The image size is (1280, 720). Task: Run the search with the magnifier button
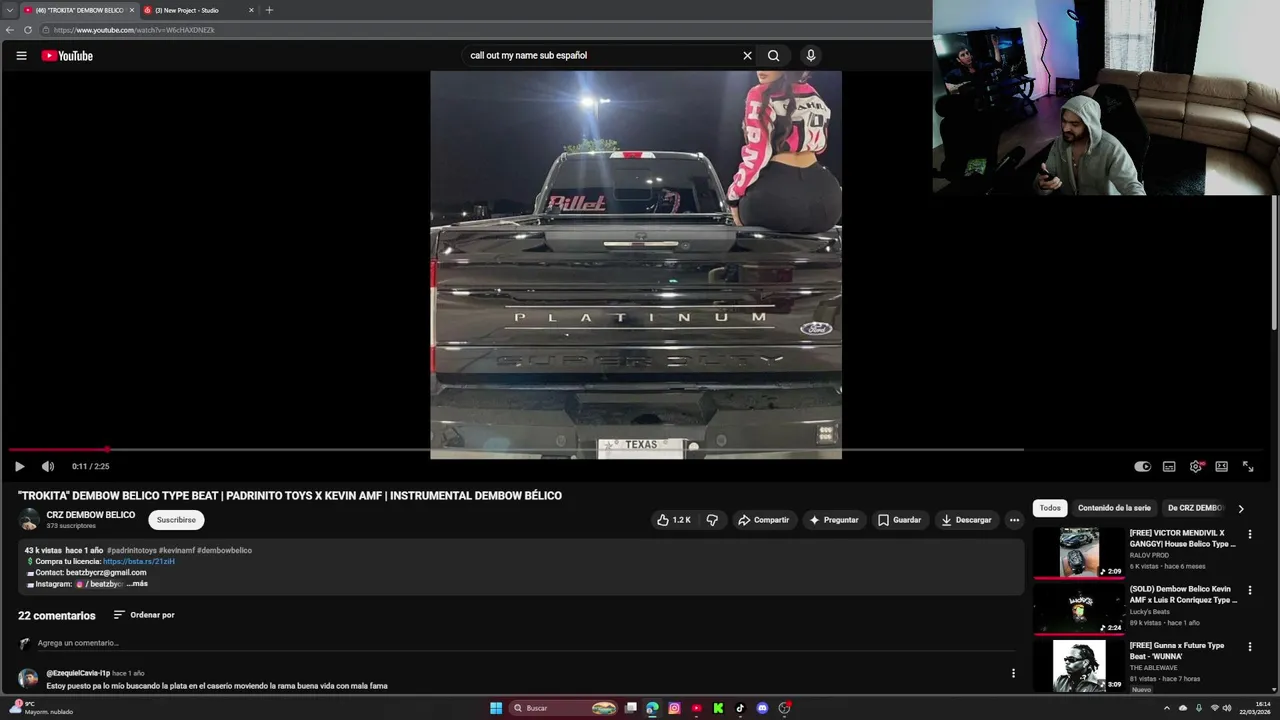coord(773,56)
